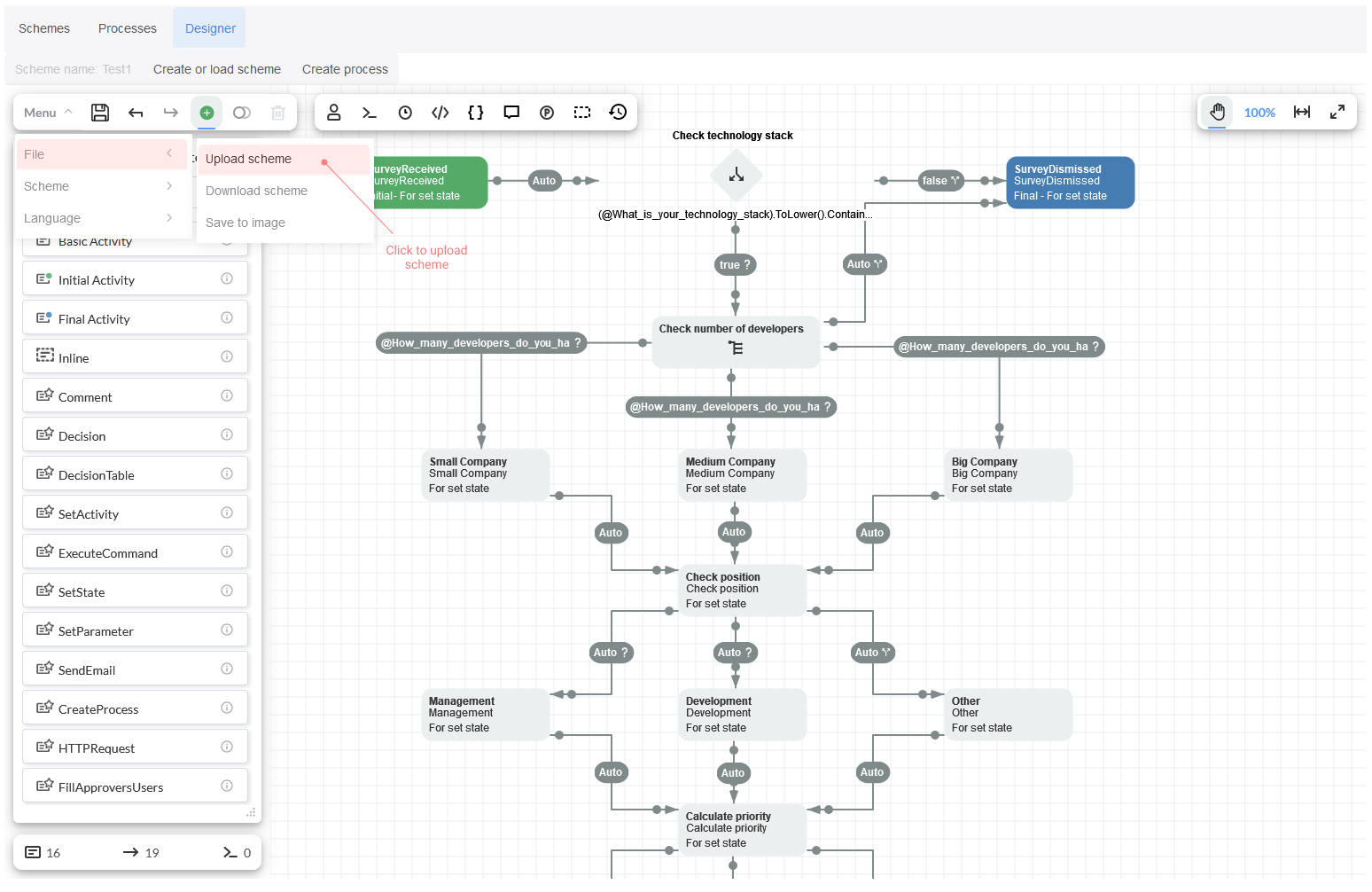Click the green add element button
The width and height of the screenshot is (1372, 892).
tap(207, 113)
